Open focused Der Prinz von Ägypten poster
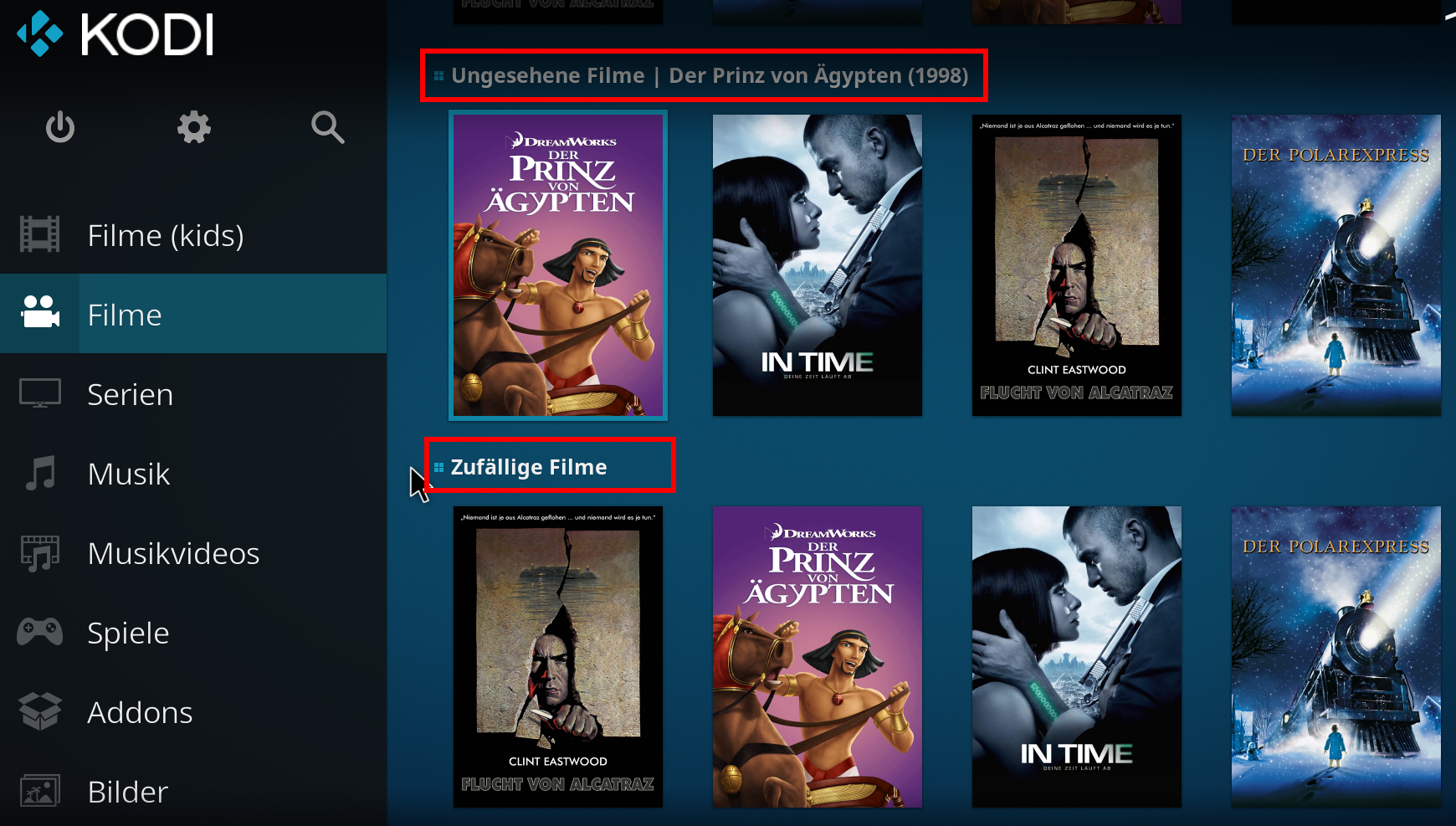 (558, 265)
